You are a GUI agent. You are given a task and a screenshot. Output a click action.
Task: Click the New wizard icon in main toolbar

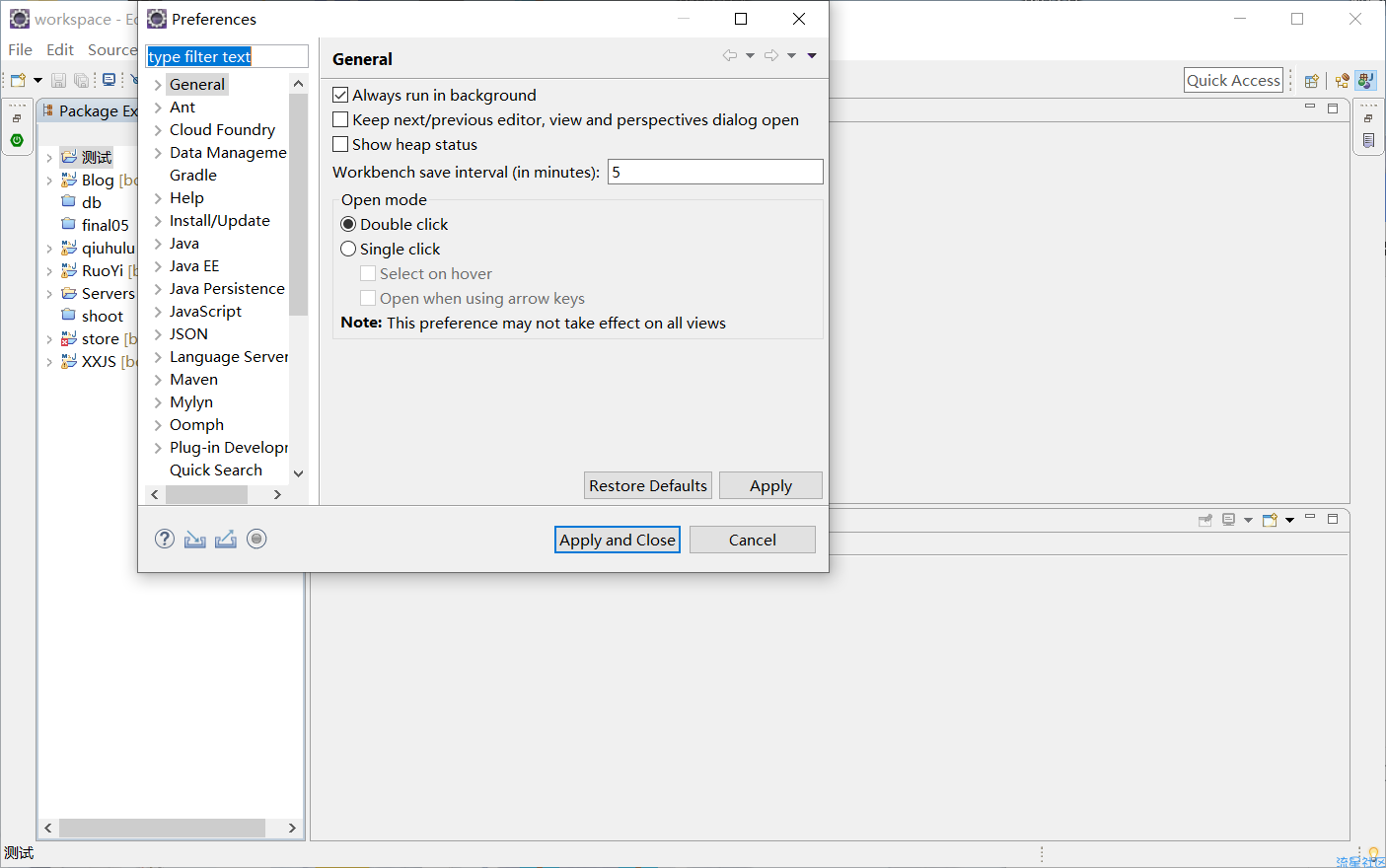click(x=18, y=80)
